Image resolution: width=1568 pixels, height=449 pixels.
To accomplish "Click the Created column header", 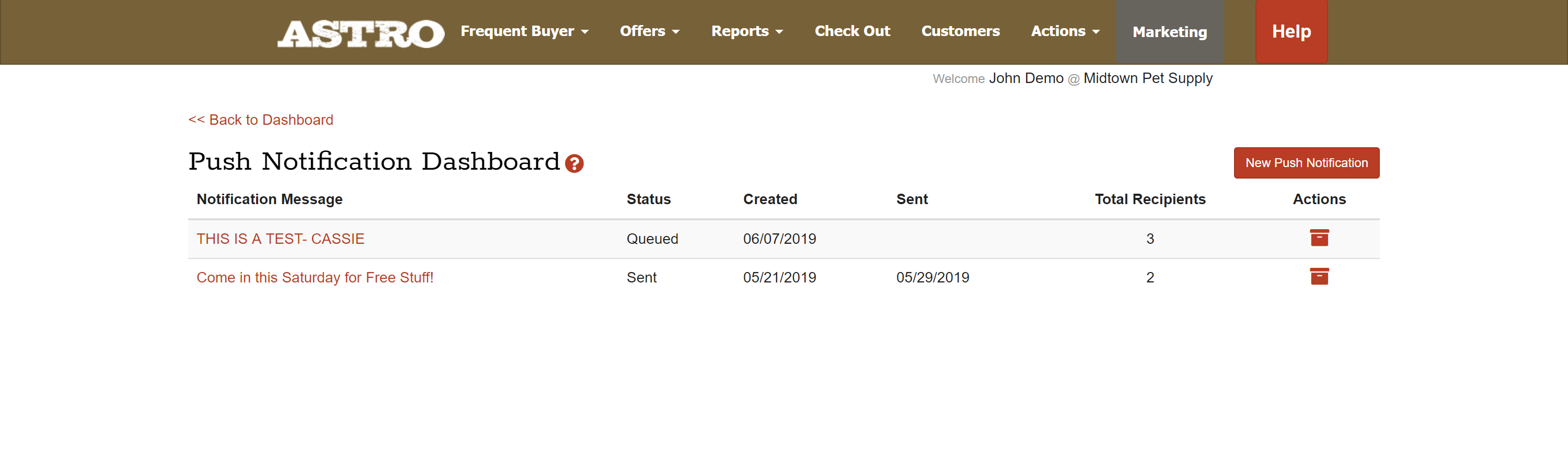I will pos(769,199).
